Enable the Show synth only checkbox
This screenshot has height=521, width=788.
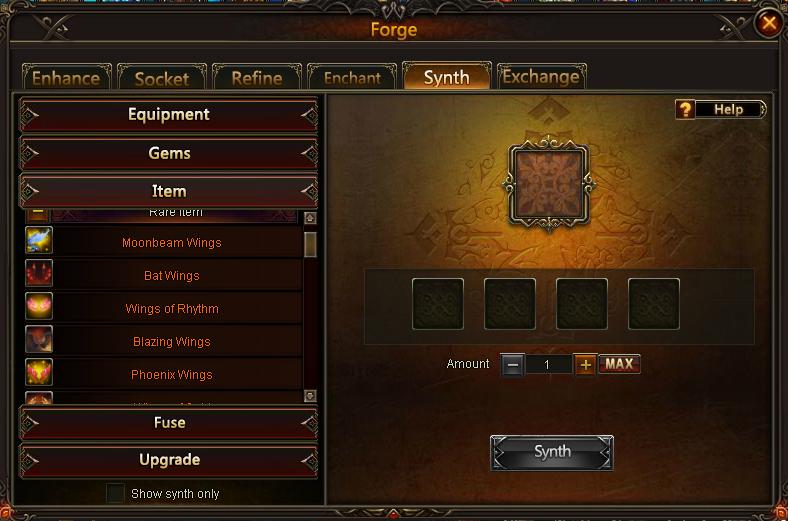(115, 493)
